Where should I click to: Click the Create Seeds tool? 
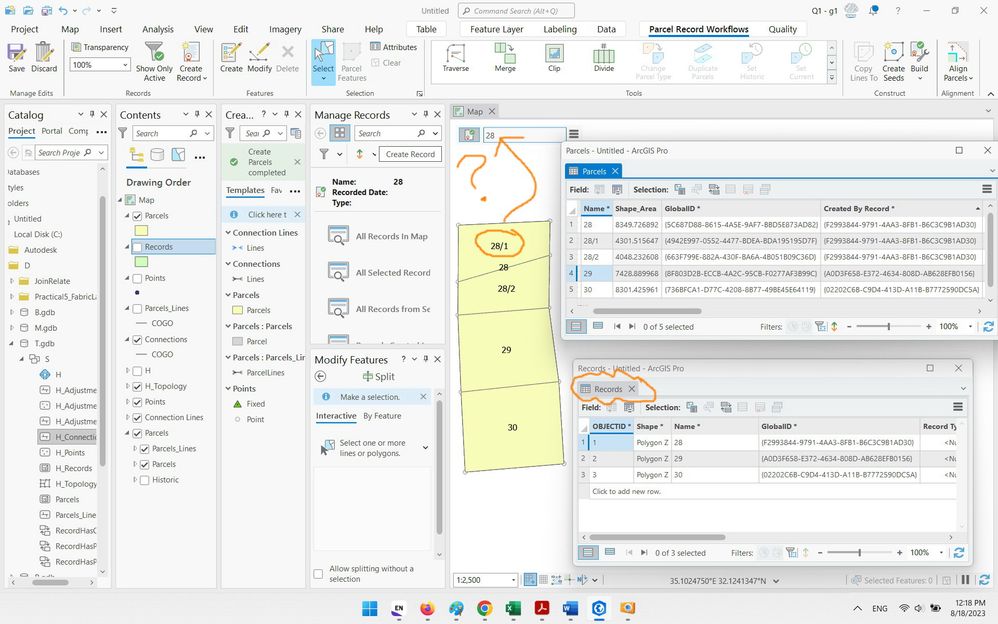[893, 62]
